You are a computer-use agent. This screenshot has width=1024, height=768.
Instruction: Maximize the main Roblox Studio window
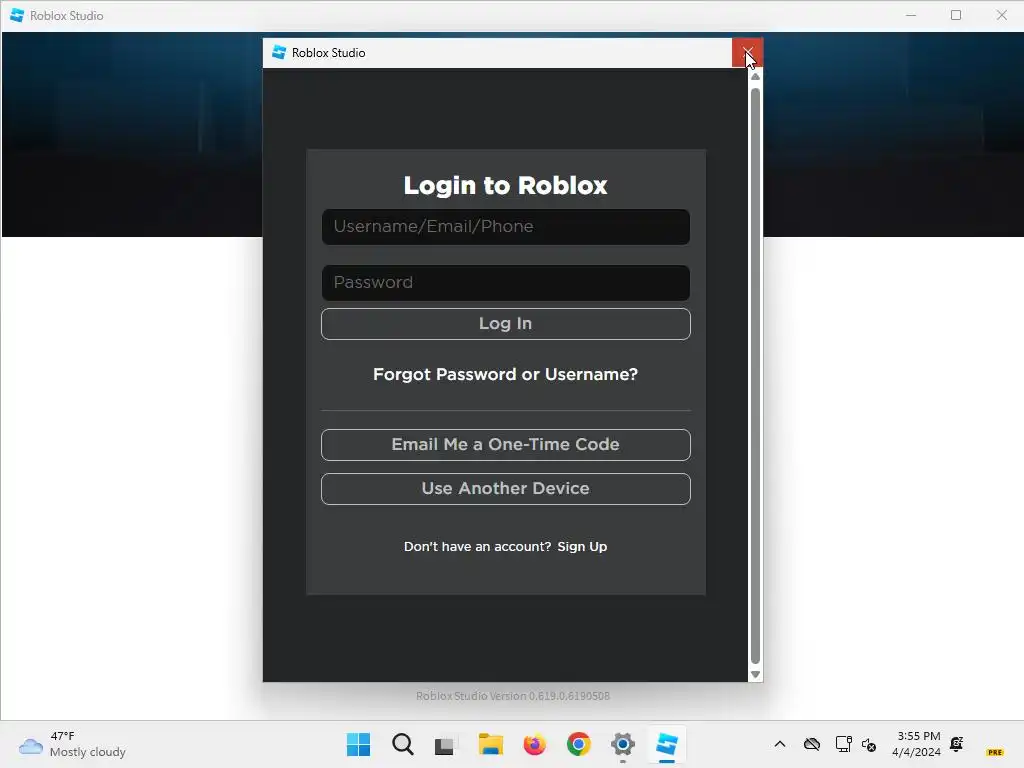tap(956, 15)
